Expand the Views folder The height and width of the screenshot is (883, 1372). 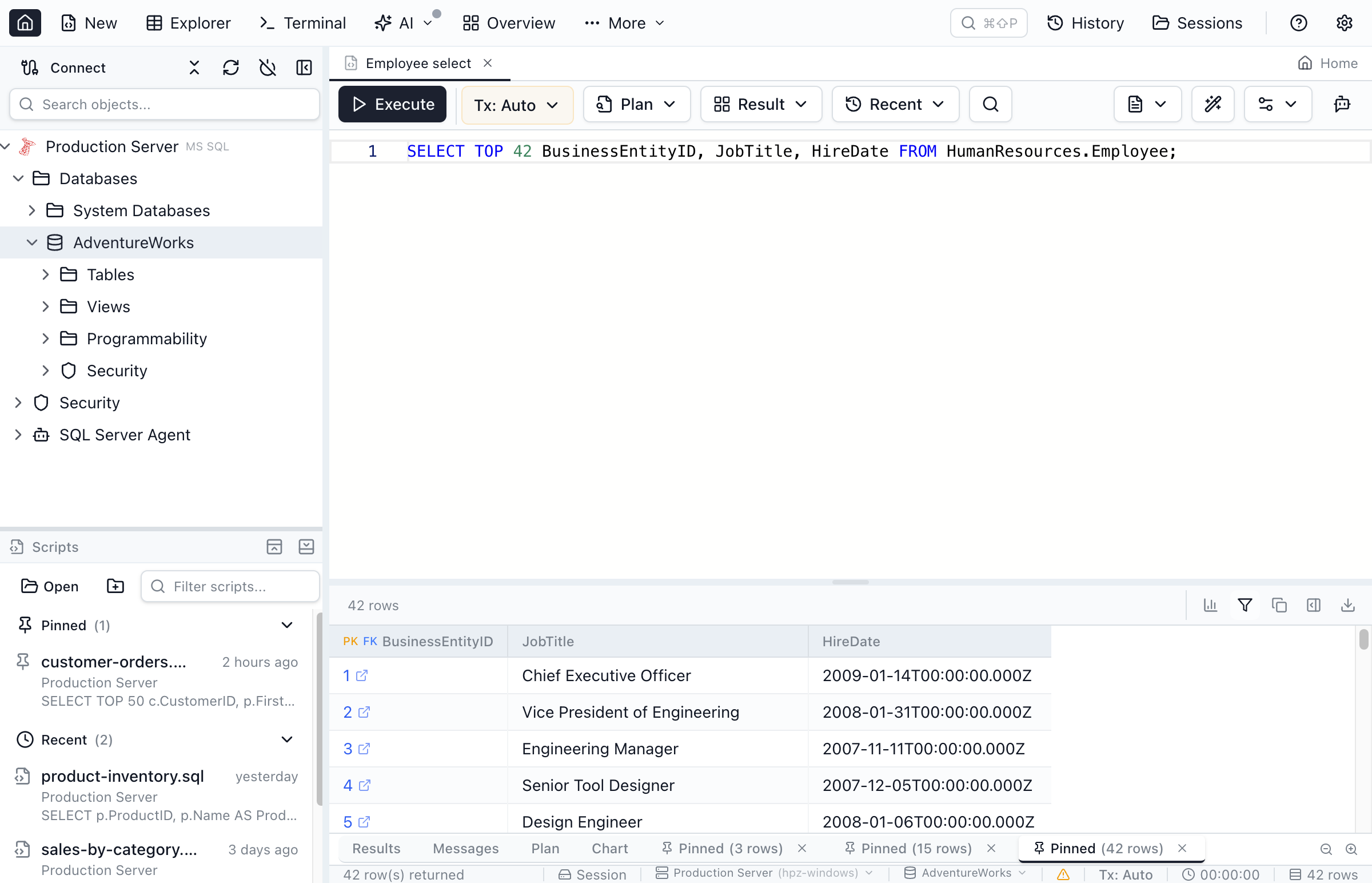click(x=46, y=307)
